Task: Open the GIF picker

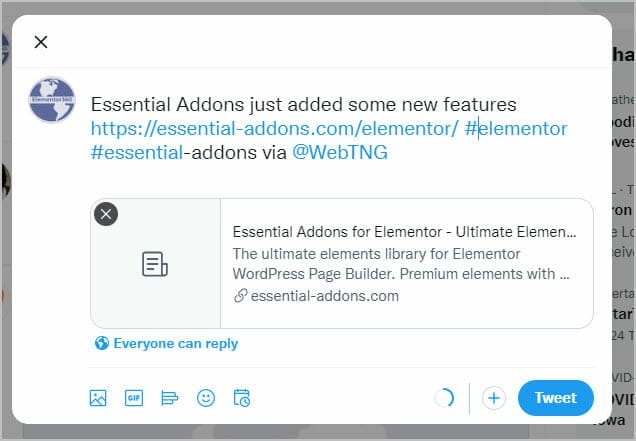Action: click(x=134, y=398)
